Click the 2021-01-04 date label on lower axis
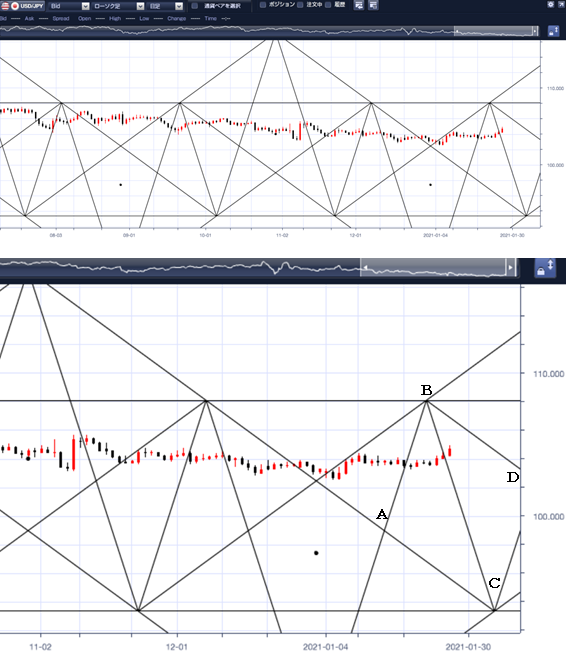Viewport: 566px width, 656px height. [325, 647]
